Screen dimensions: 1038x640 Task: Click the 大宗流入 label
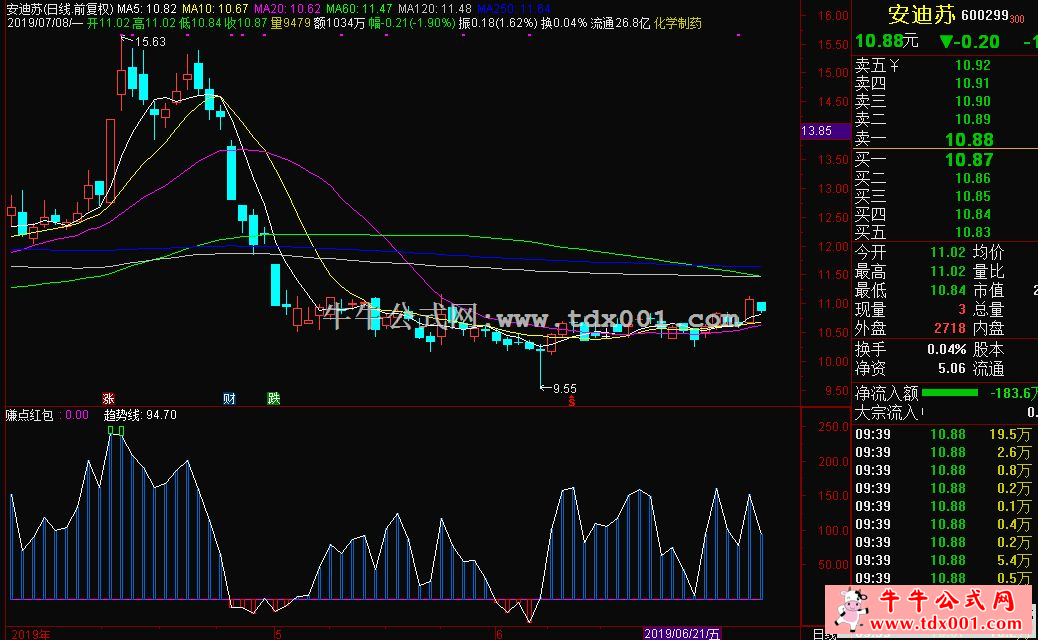pos(886,412)
